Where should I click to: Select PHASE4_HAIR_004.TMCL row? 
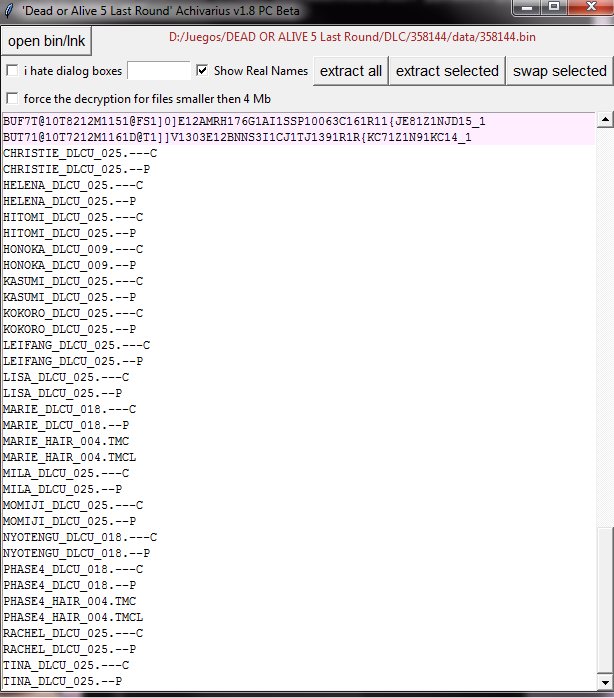[298, 618]
